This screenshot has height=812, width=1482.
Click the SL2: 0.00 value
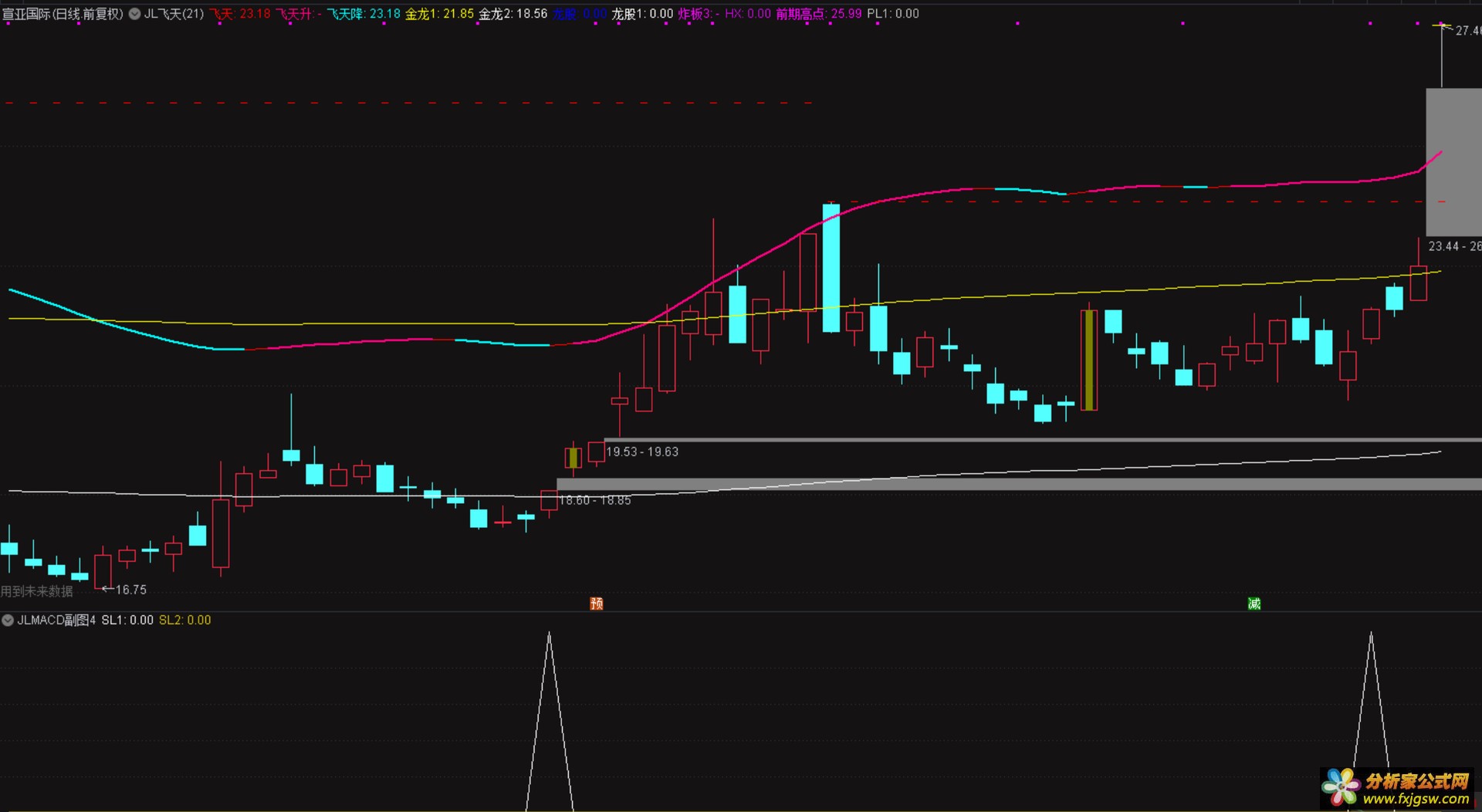coord(185,620)
